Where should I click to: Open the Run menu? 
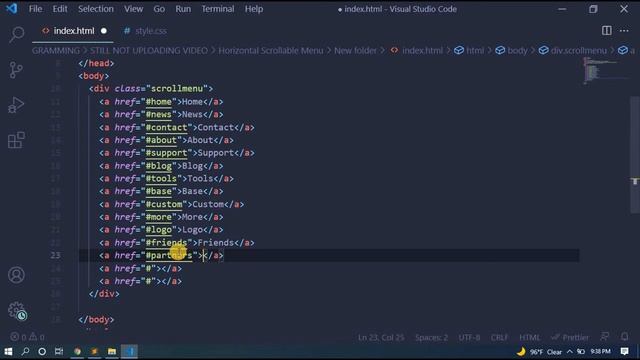tap(183, 9)
